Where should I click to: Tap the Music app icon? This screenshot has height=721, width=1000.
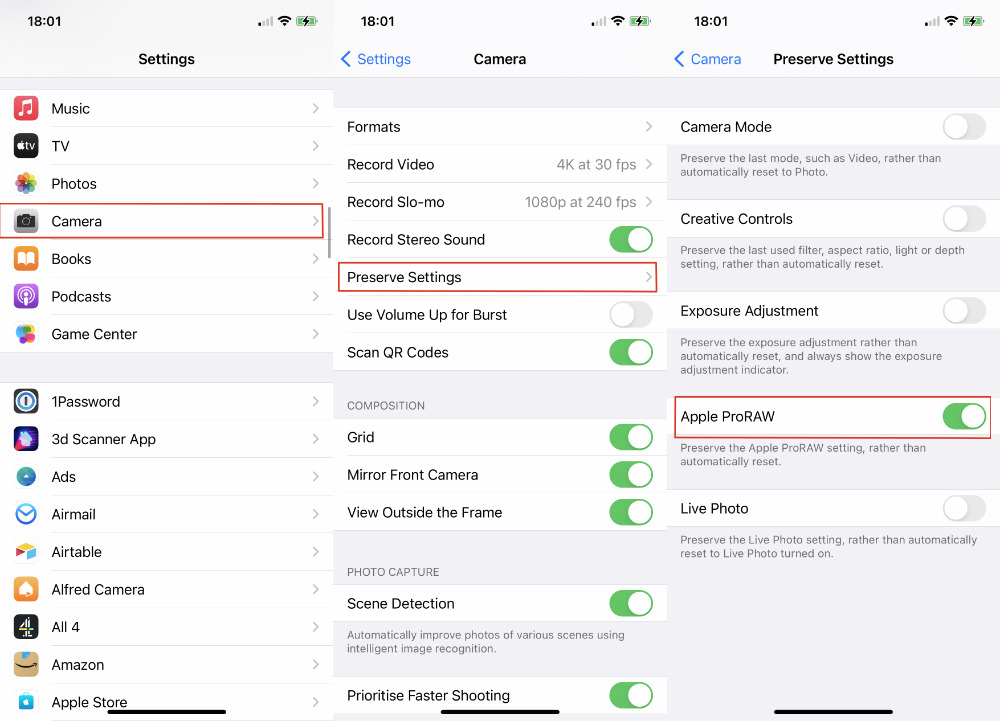tap(26, 108)
